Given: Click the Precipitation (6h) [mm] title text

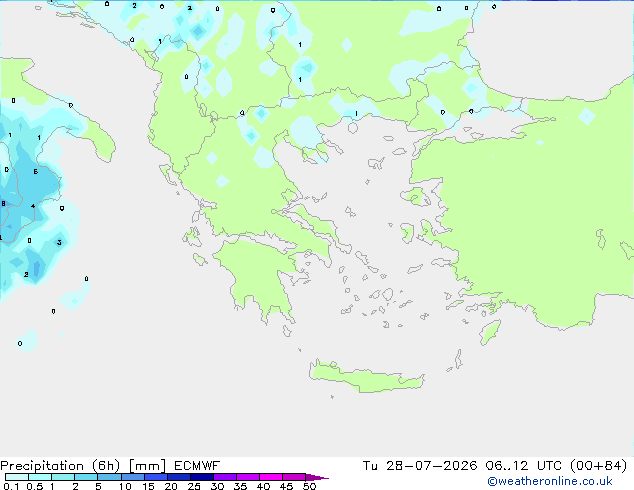Looking at the screenshot, I should pyautogui.click(x=83, y=466).
